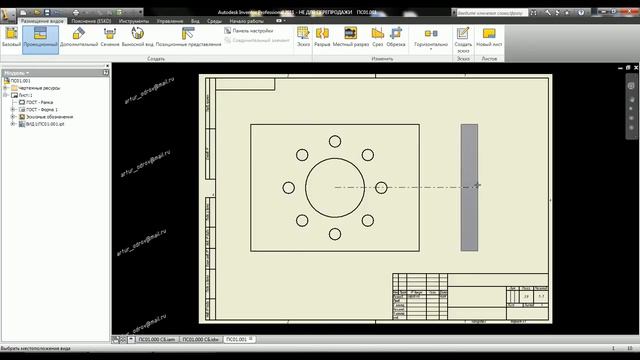Open the Модель browser dropdown header
This screenshot has width=640, height=360.
tap(17, 73)
